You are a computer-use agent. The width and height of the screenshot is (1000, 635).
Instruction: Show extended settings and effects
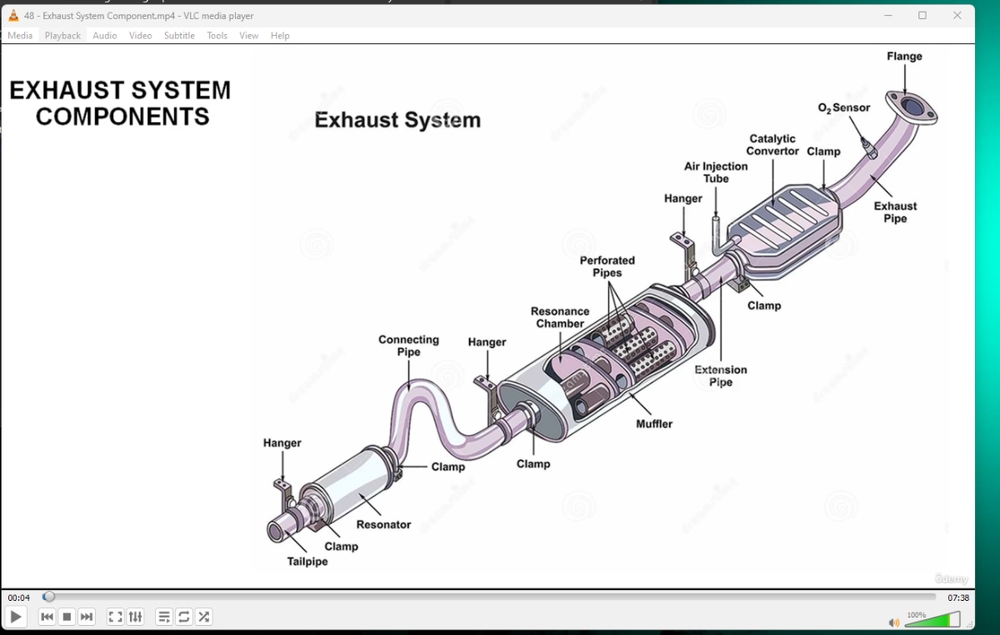[x=135, y=617]
